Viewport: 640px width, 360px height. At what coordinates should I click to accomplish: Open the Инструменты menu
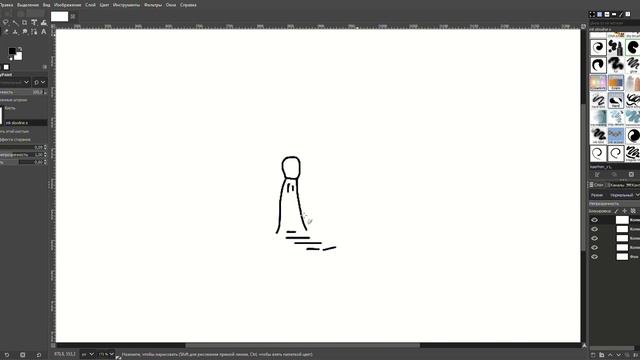click(x=126, y=5)
